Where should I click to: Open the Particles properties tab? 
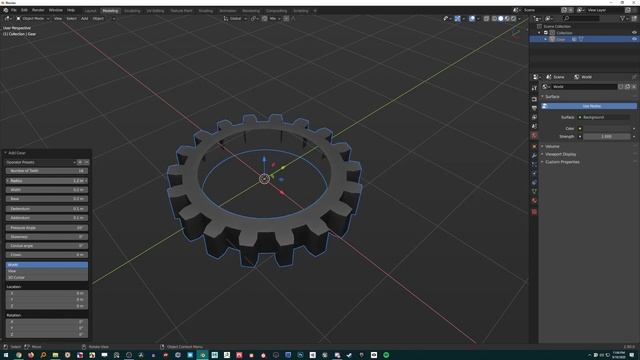coord(534,164)
